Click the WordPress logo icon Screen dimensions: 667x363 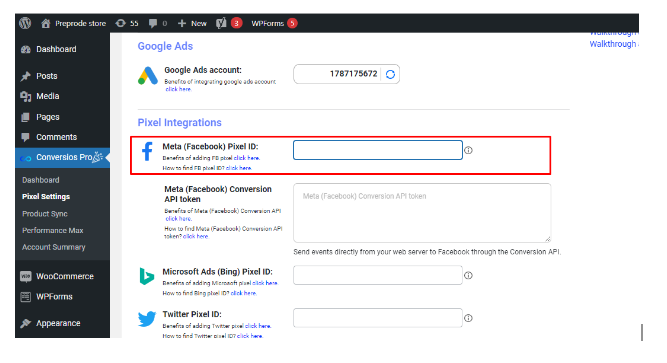(25, 23)
